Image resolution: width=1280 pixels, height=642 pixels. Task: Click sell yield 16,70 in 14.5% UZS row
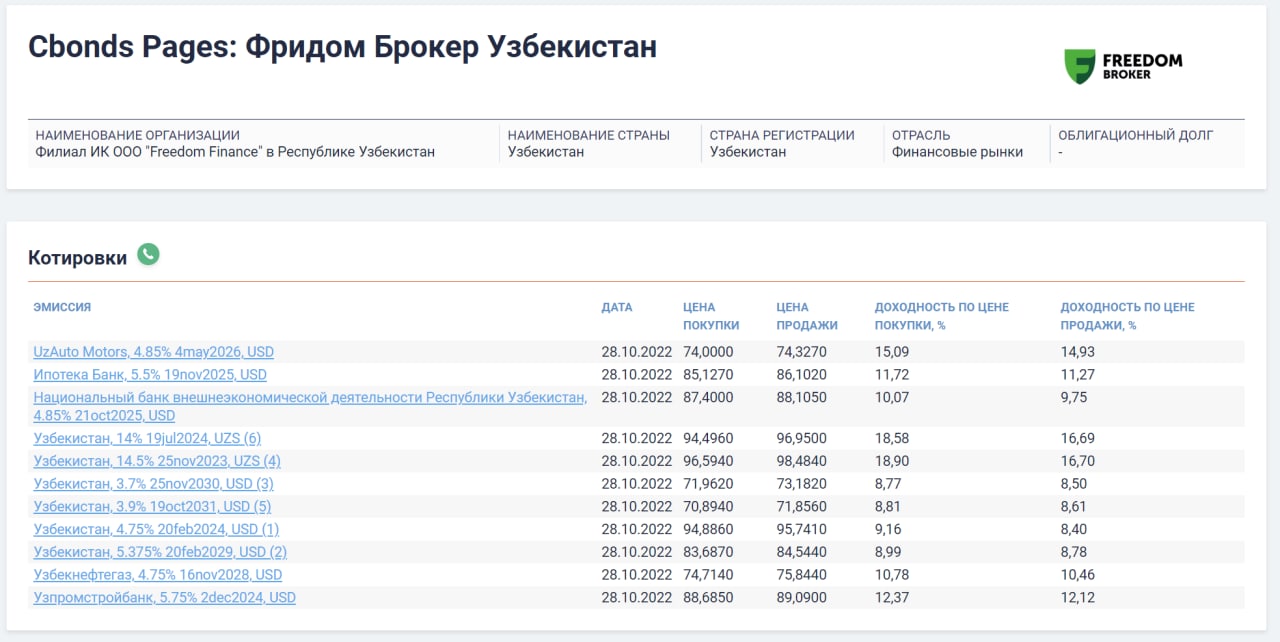tap(1078, 461)
